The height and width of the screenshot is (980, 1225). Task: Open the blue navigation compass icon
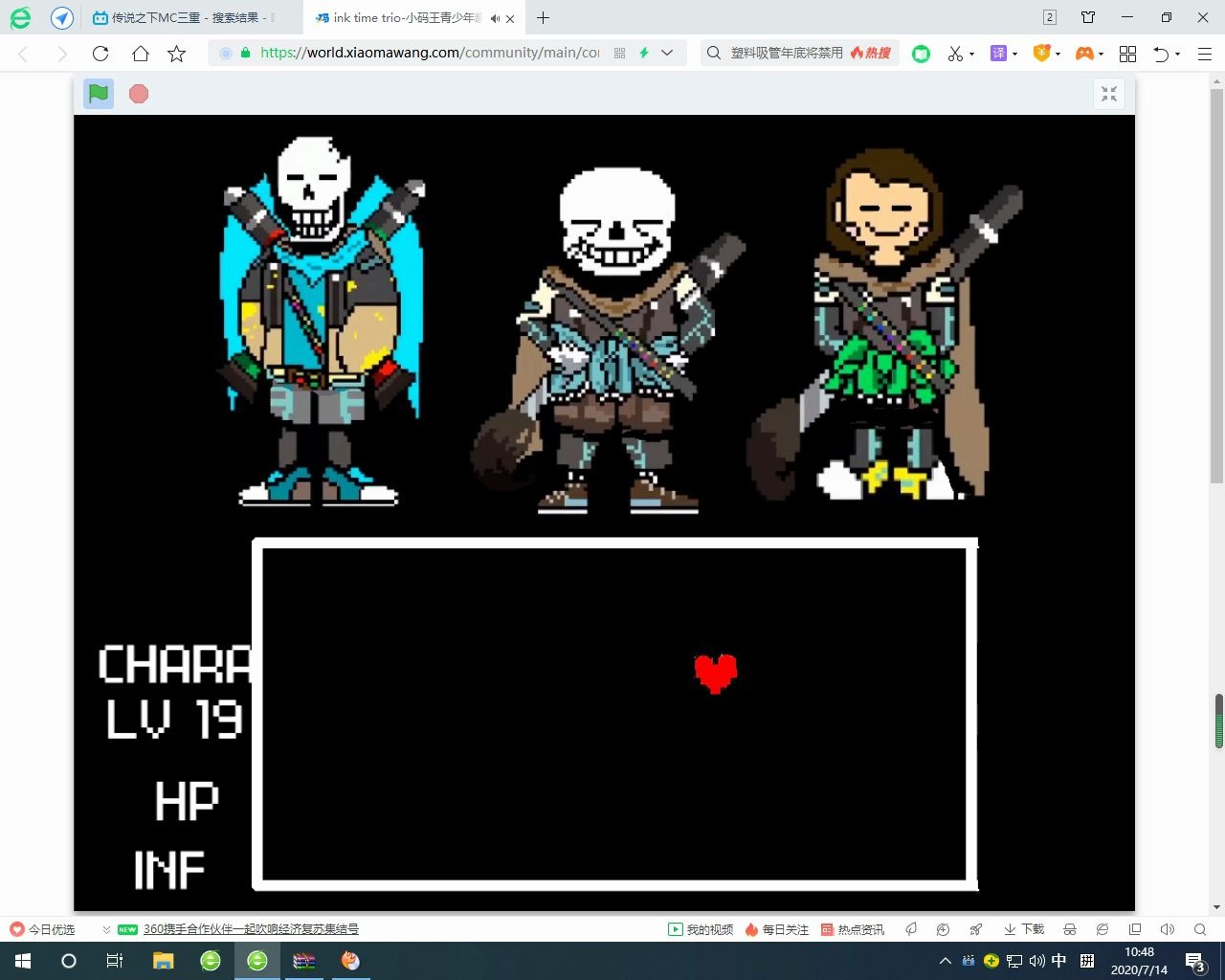tap(62, 17)
